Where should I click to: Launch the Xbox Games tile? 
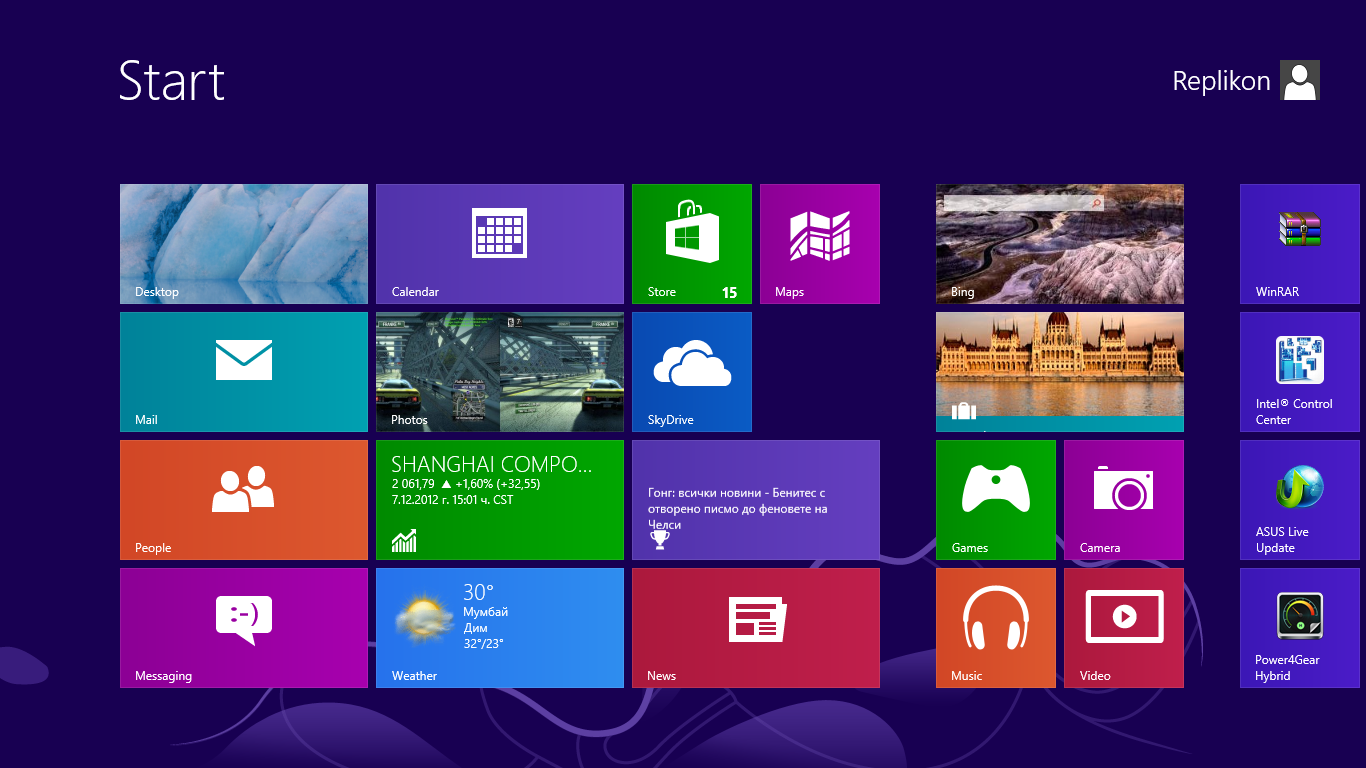pos(995,499)
